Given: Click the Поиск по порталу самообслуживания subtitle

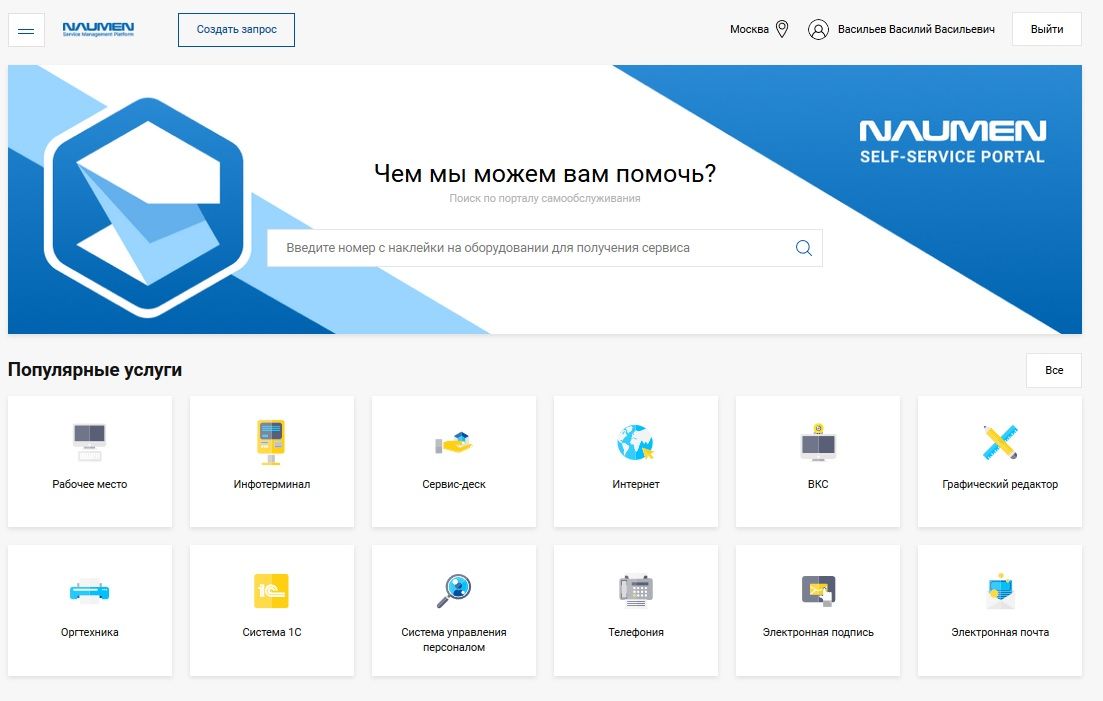Looking at the screenshot, I should point(544,198).
